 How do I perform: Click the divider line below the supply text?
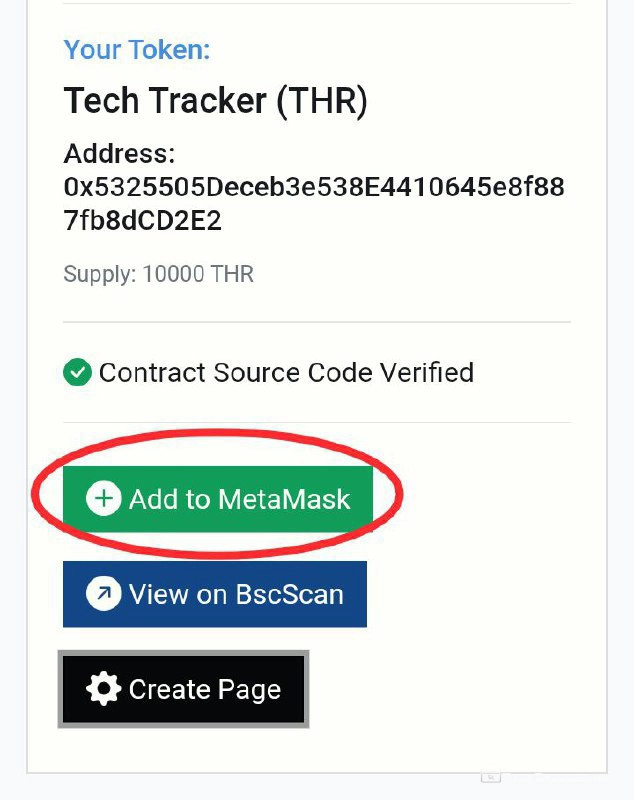coord(317,322)
